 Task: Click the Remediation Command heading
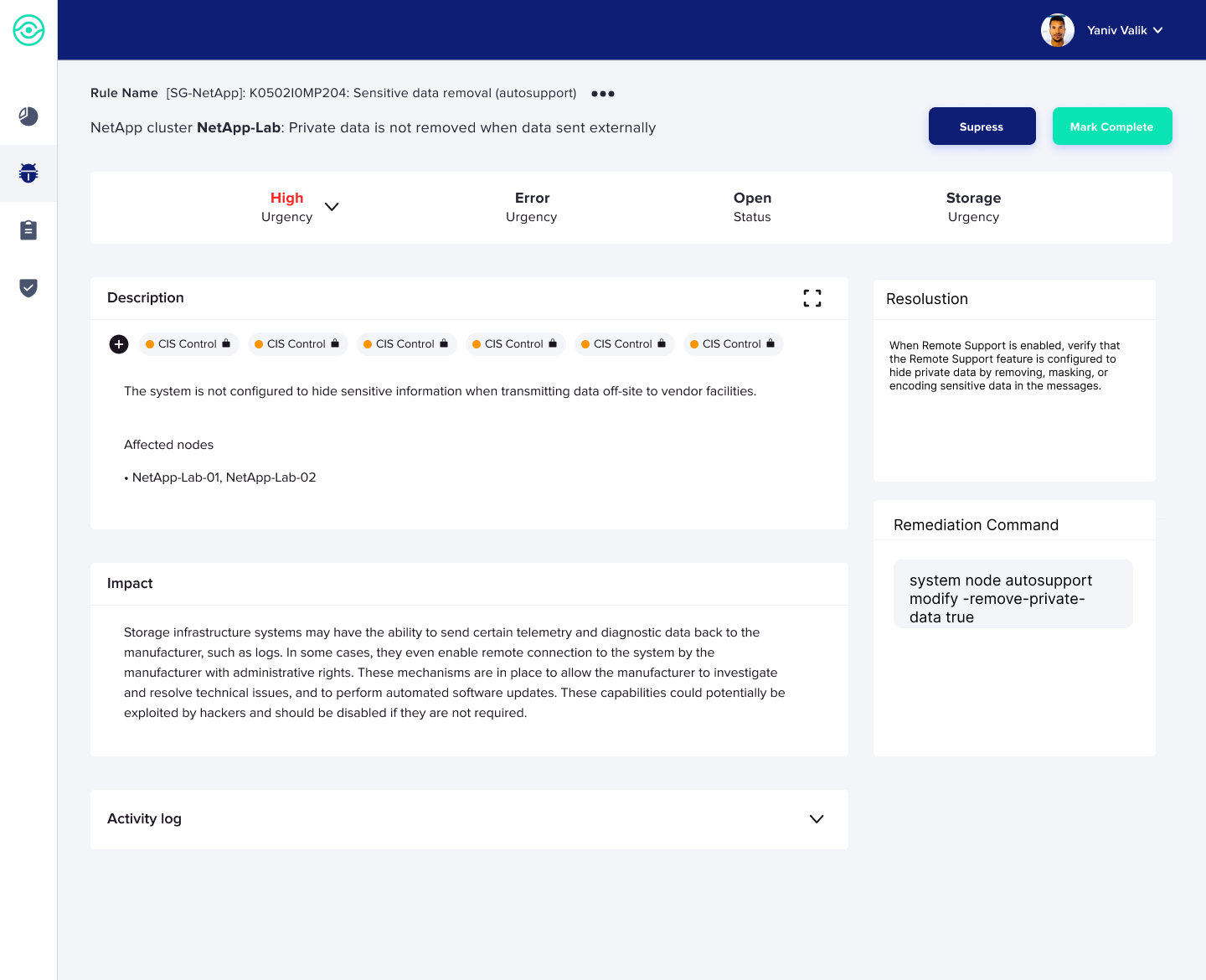(x=976, y=525)
